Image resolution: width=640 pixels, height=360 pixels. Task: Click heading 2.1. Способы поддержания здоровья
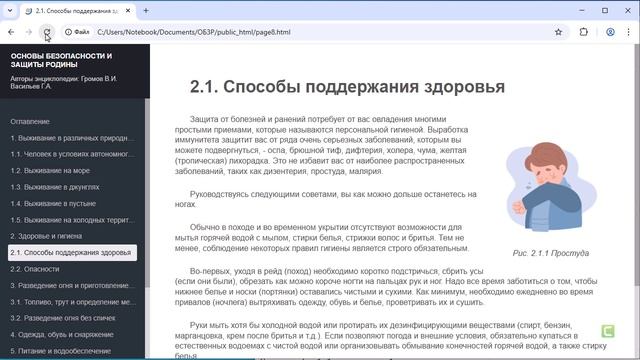coord(347,87)
